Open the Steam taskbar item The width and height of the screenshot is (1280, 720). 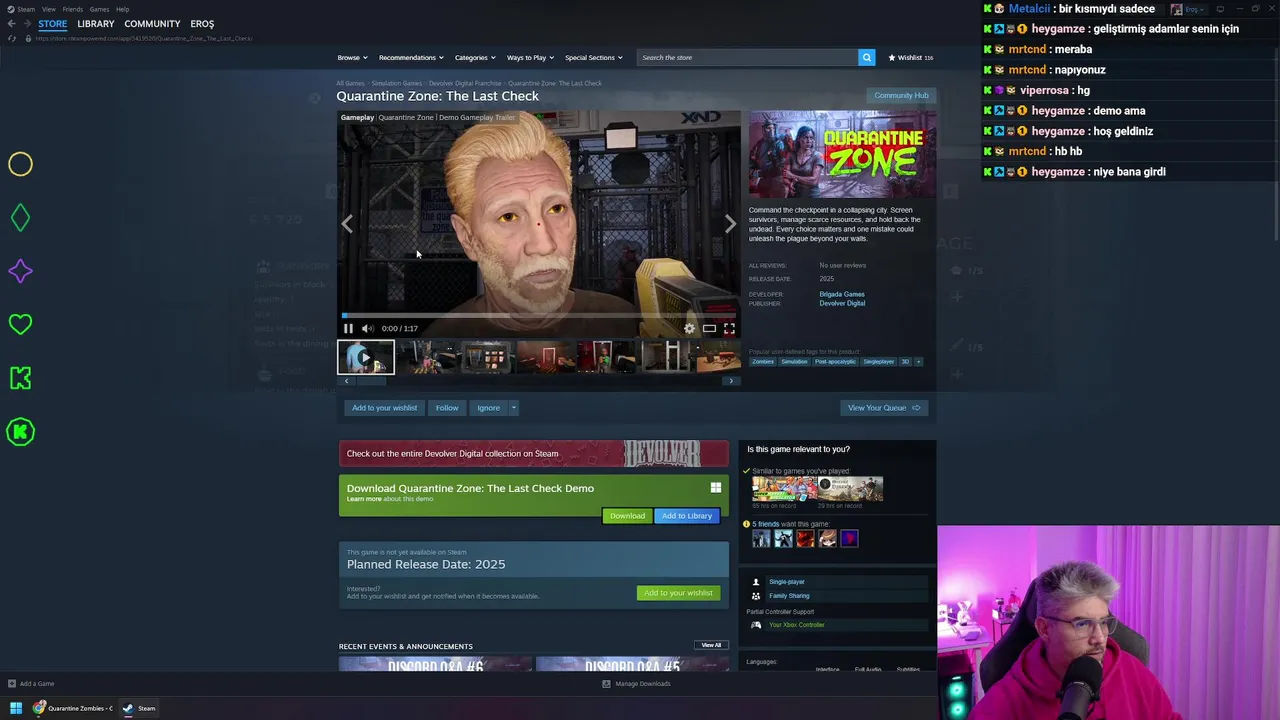click(139, 708)
